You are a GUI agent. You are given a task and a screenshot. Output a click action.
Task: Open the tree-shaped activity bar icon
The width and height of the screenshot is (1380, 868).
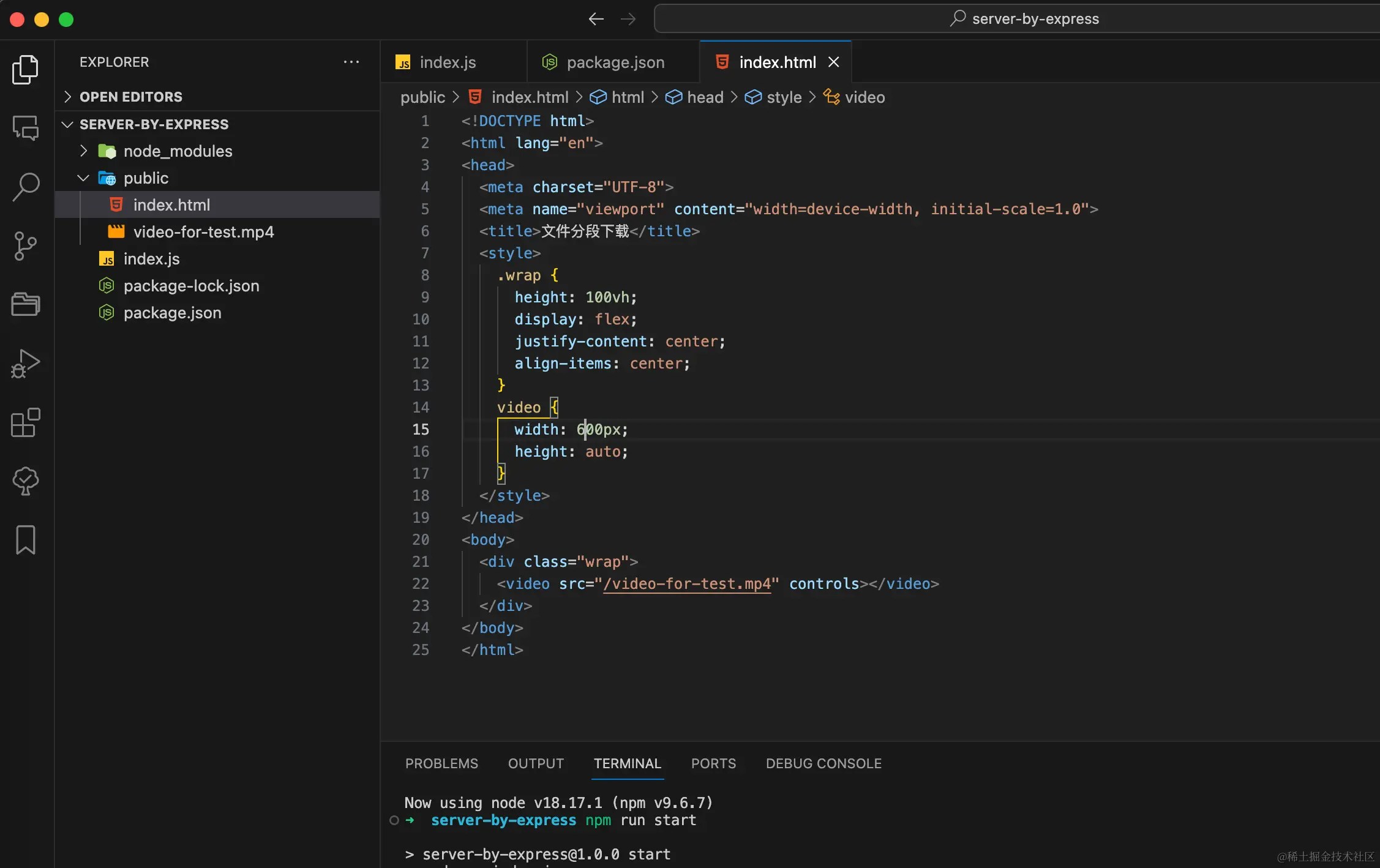click(26, 481)
